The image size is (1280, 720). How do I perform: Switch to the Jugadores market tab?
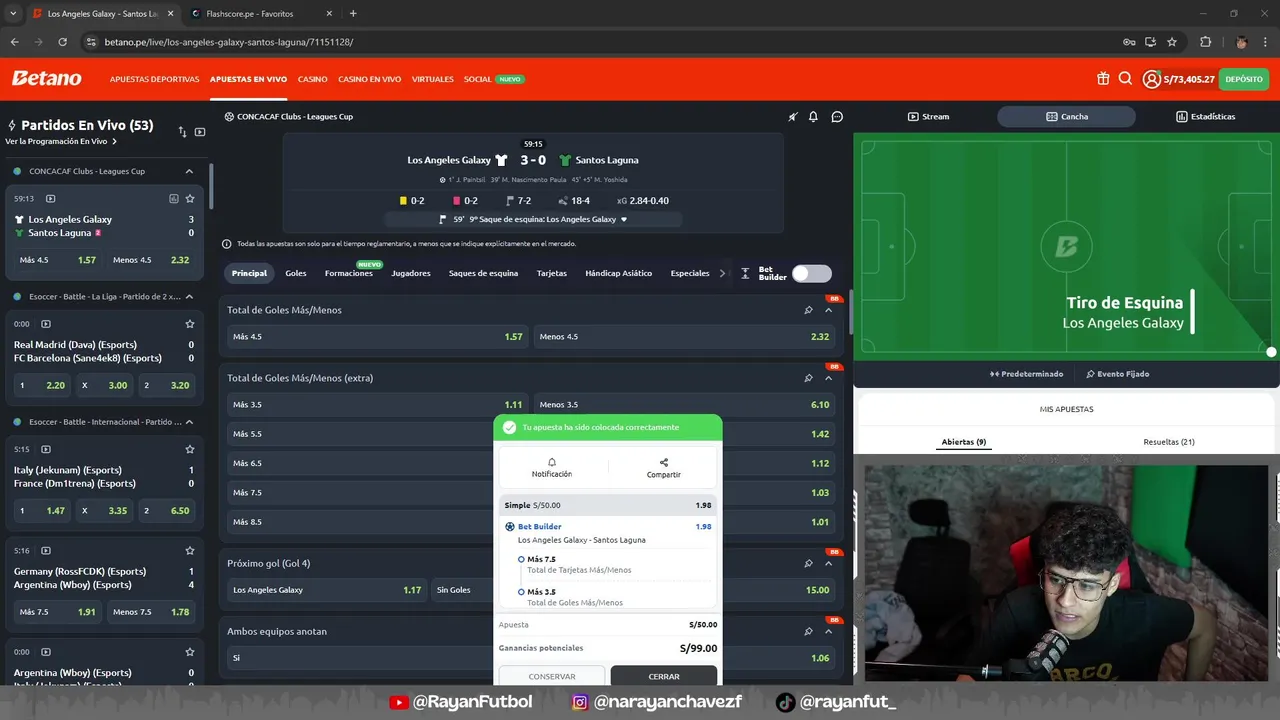coord(411,273)
